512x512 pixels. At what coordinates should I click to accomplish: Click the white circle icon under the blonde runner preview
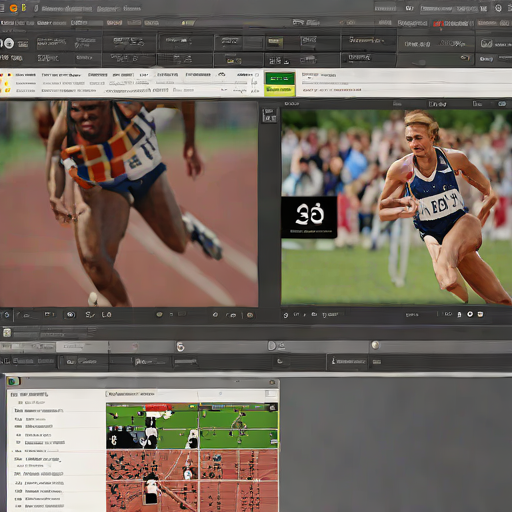click(470, 314)
